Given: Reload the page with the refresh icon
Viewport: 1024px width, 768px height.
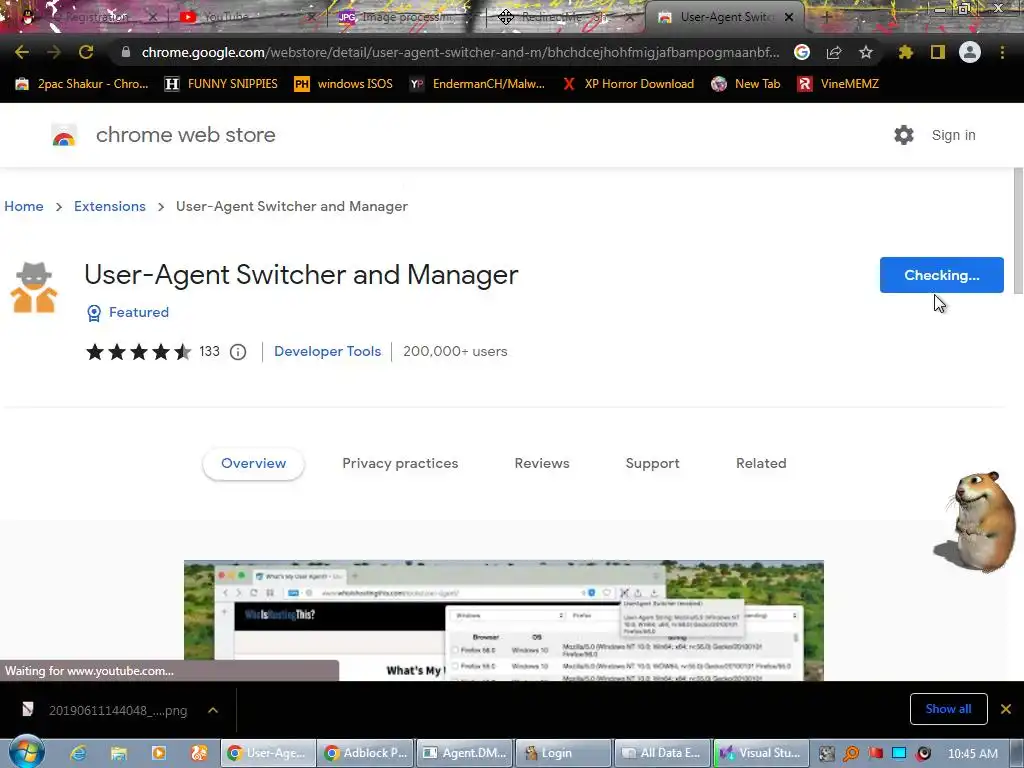Looking at the screenshot, I should point(86,52).
